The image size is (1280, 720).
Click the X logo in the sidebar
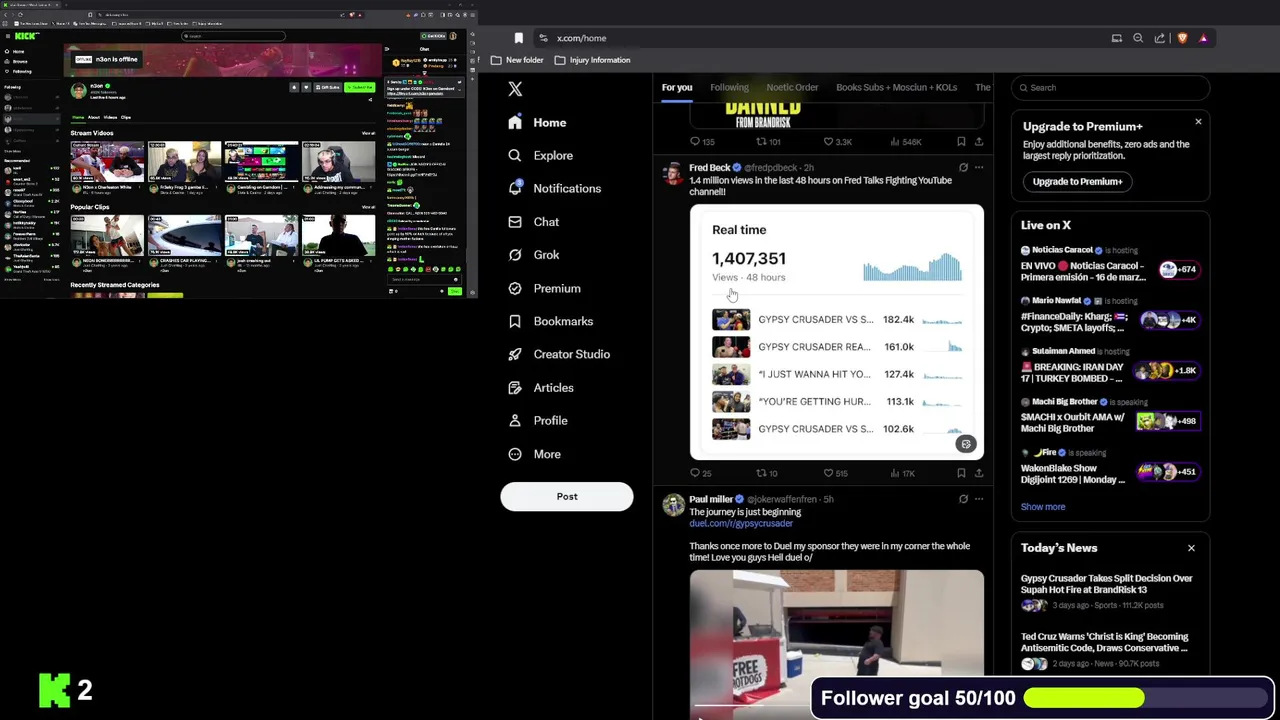tap(515, 89)
